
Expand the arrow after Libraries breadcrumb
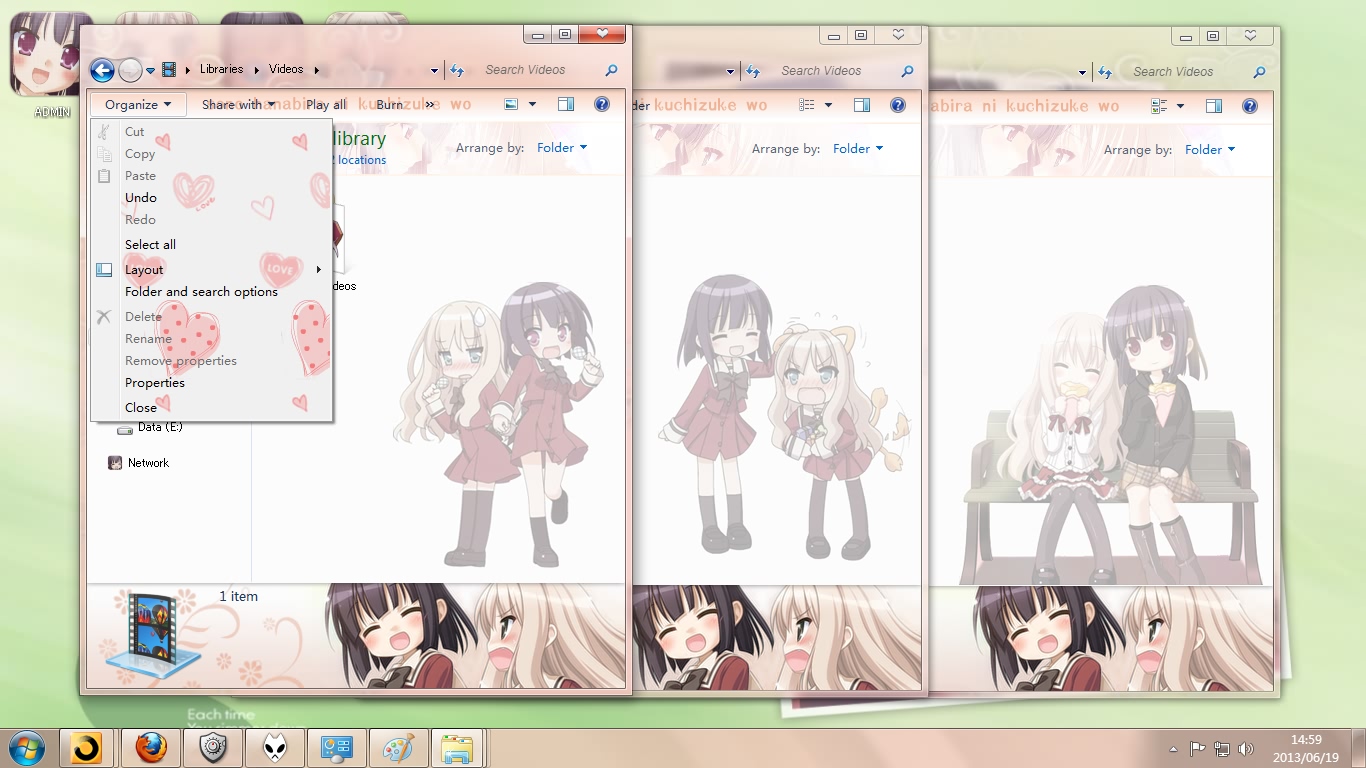[x=256, y=70]
